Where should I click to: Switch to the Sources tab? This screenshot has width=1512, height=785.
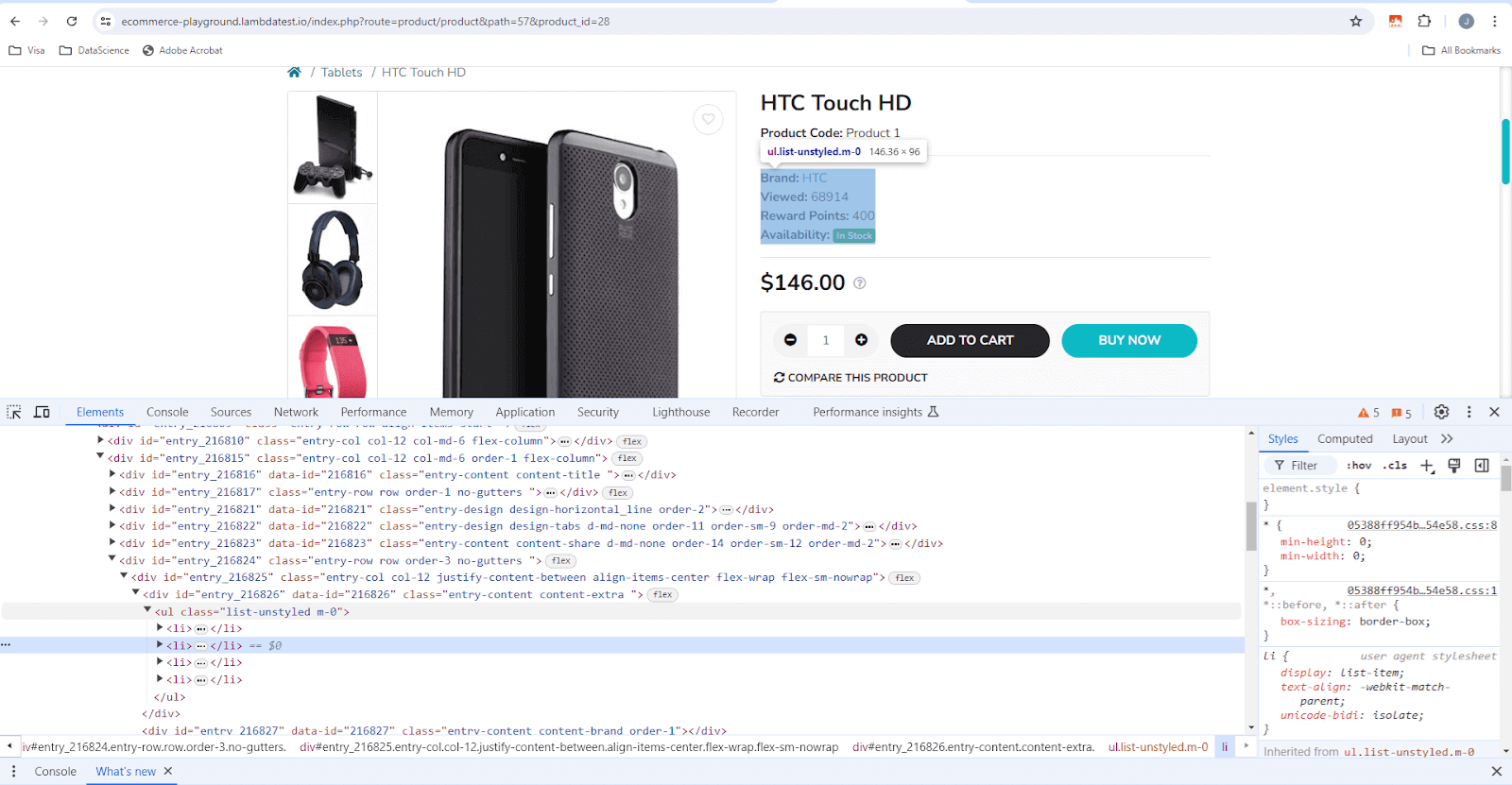pyautogui.click(x=231, y=412)
